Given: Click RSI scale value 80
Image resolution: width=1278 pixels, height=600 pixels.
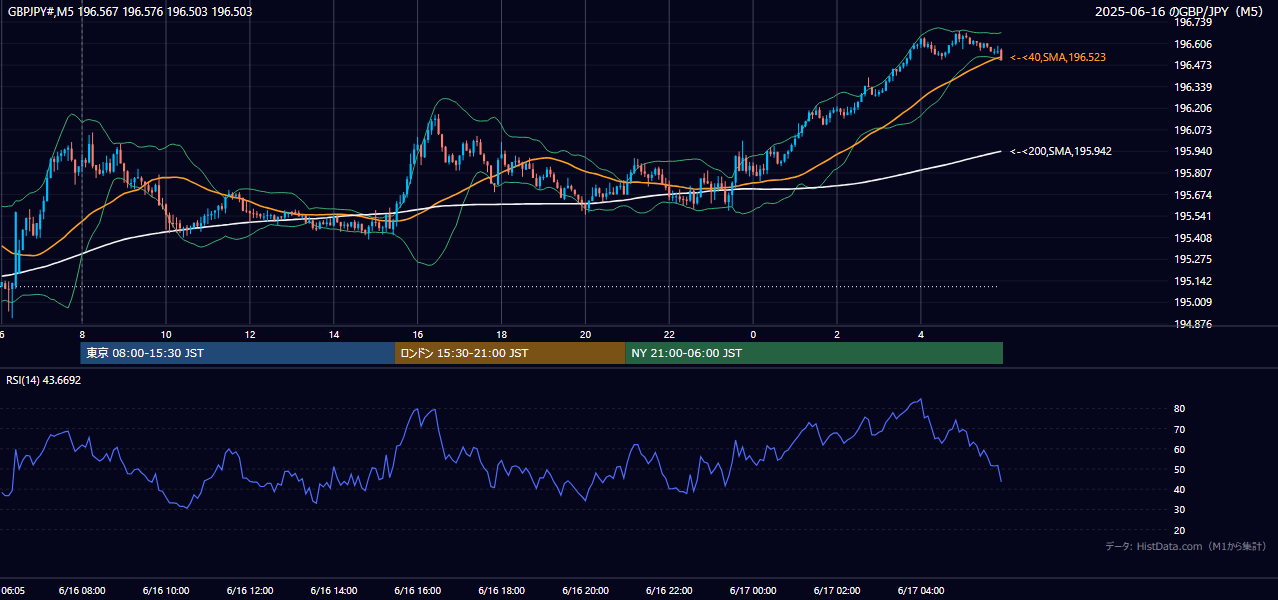Looking at the screenshot, I should [1180, 409].
